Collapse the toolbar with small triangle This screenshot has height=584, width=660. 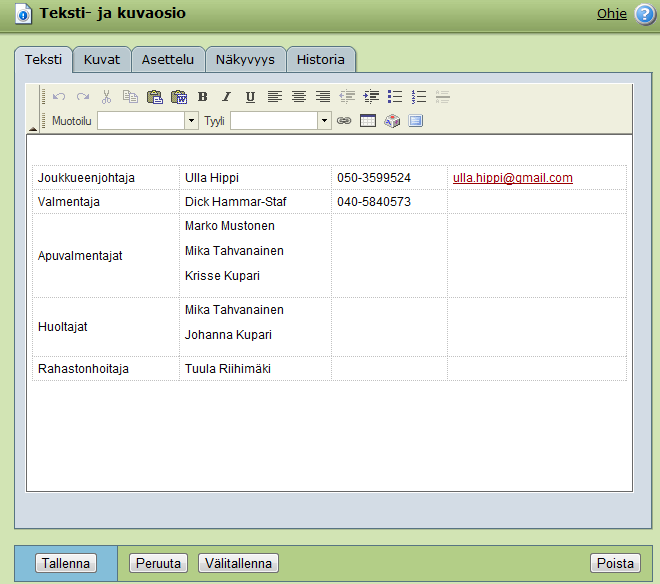click(x=33, y=129)
